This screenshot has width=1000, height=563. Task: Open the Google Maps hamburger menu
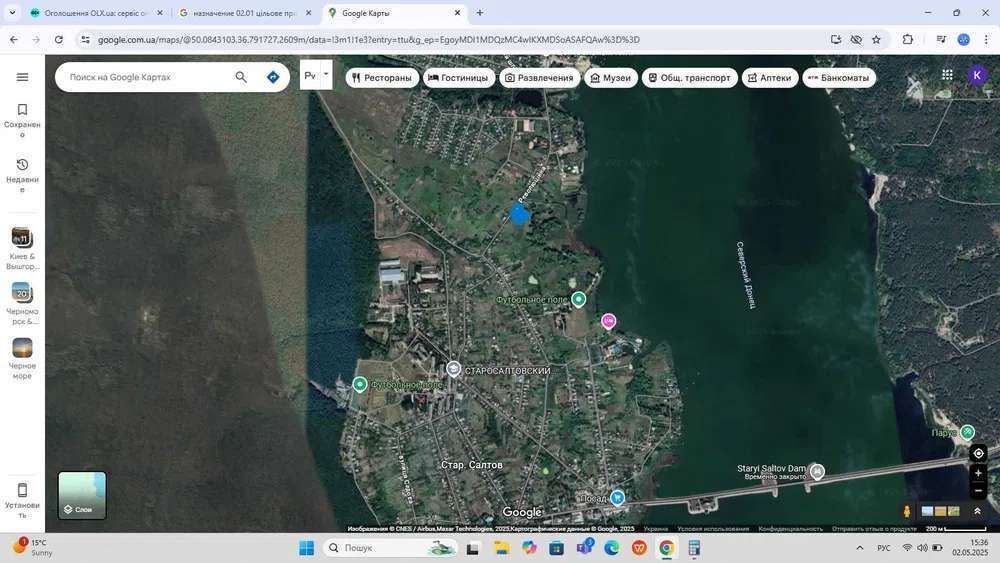(x=22, y=77)
